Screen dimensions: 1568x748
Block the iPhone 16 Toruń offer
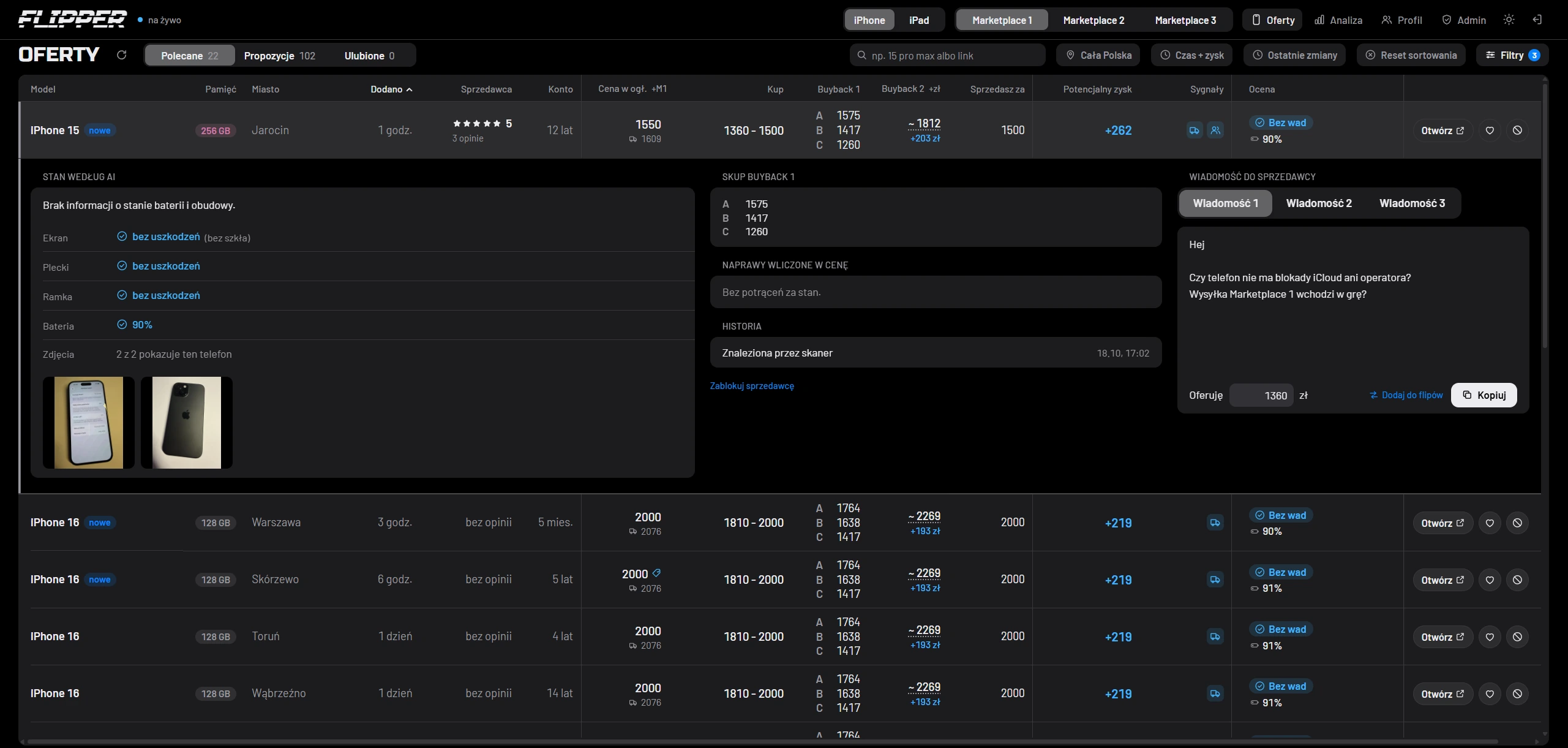(x=1517, y=637)
